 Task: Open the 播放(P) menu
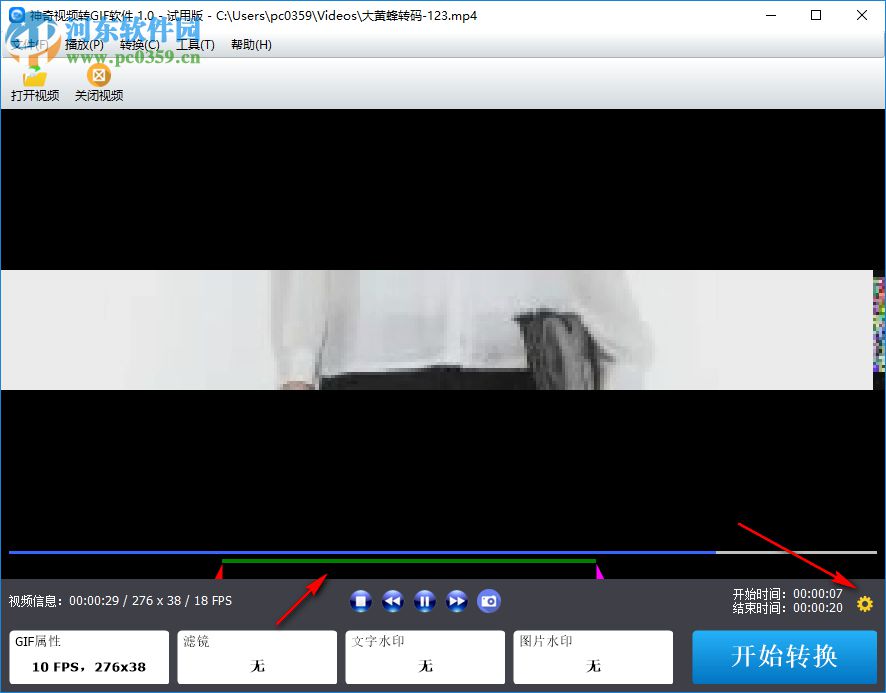84,45
